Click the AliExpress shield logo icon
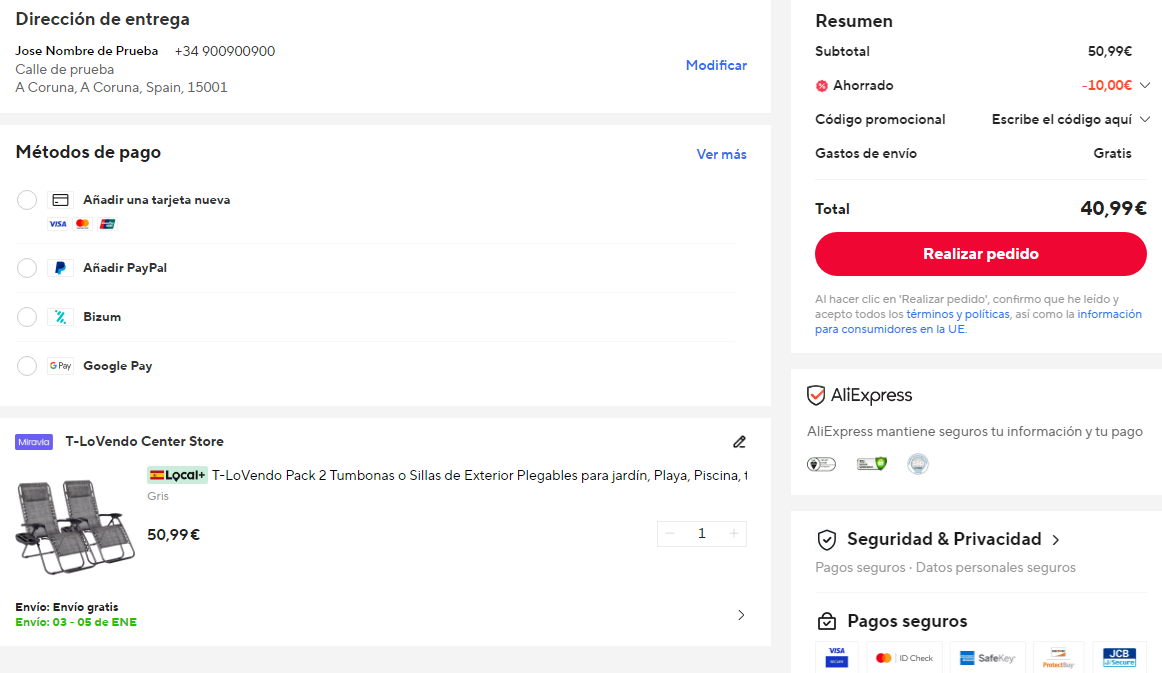 click(x=816, y=395)
